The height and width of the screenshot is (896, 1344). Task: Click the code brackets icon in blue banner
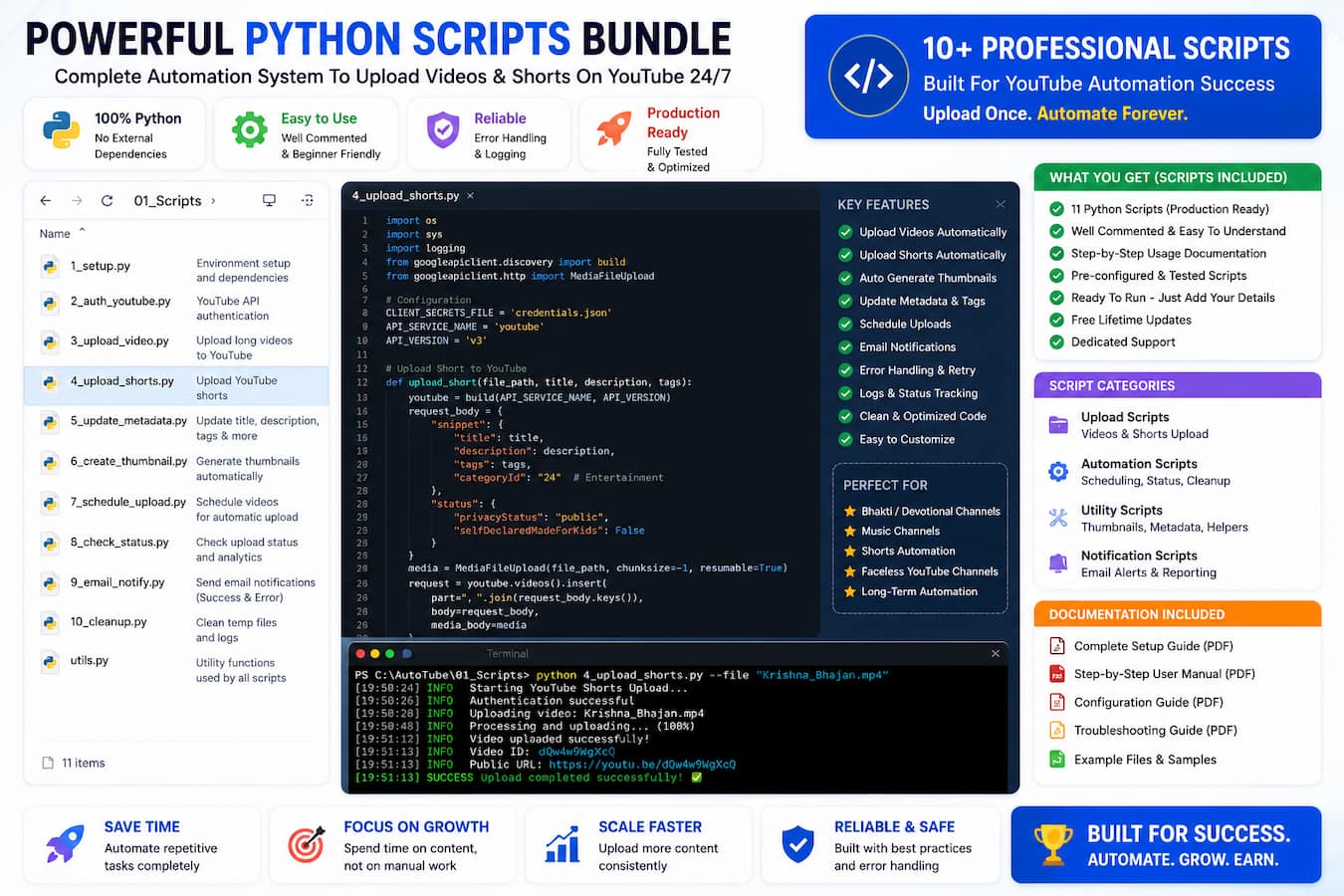pos(868,76)
